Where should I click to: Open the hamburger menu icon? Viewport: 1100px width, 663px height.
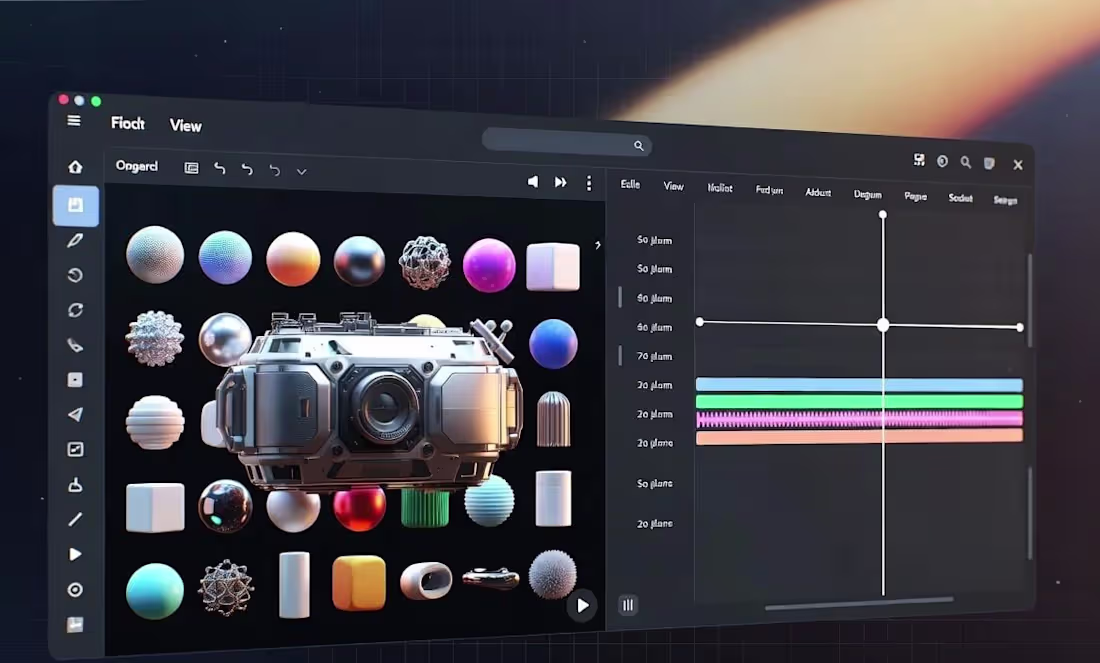tap(74, 121)
